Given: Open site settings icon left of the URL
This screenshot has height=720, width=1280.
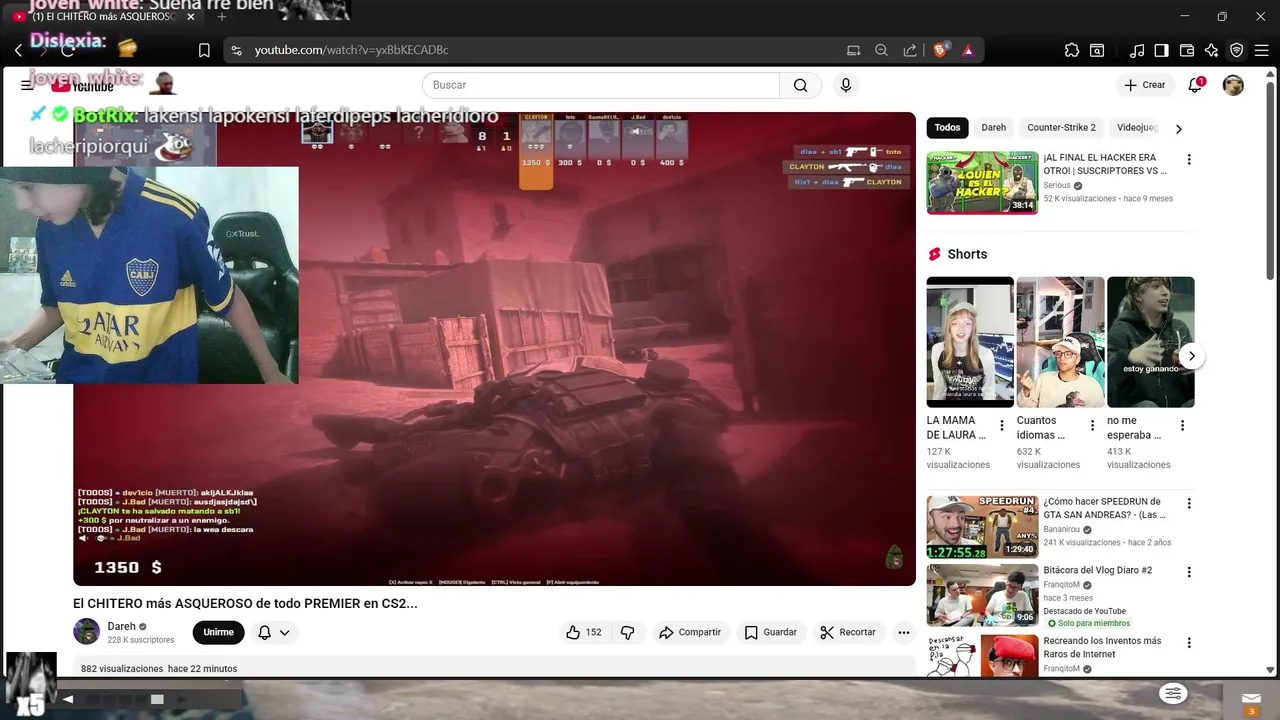Looking at the screenshot, I should [x=236, y=50].
